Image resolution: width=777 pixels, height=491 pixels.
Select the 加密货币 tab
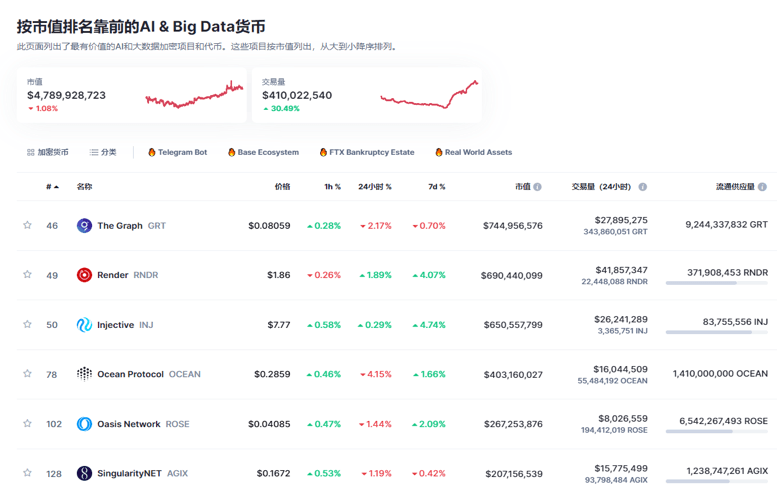(48, 153)
